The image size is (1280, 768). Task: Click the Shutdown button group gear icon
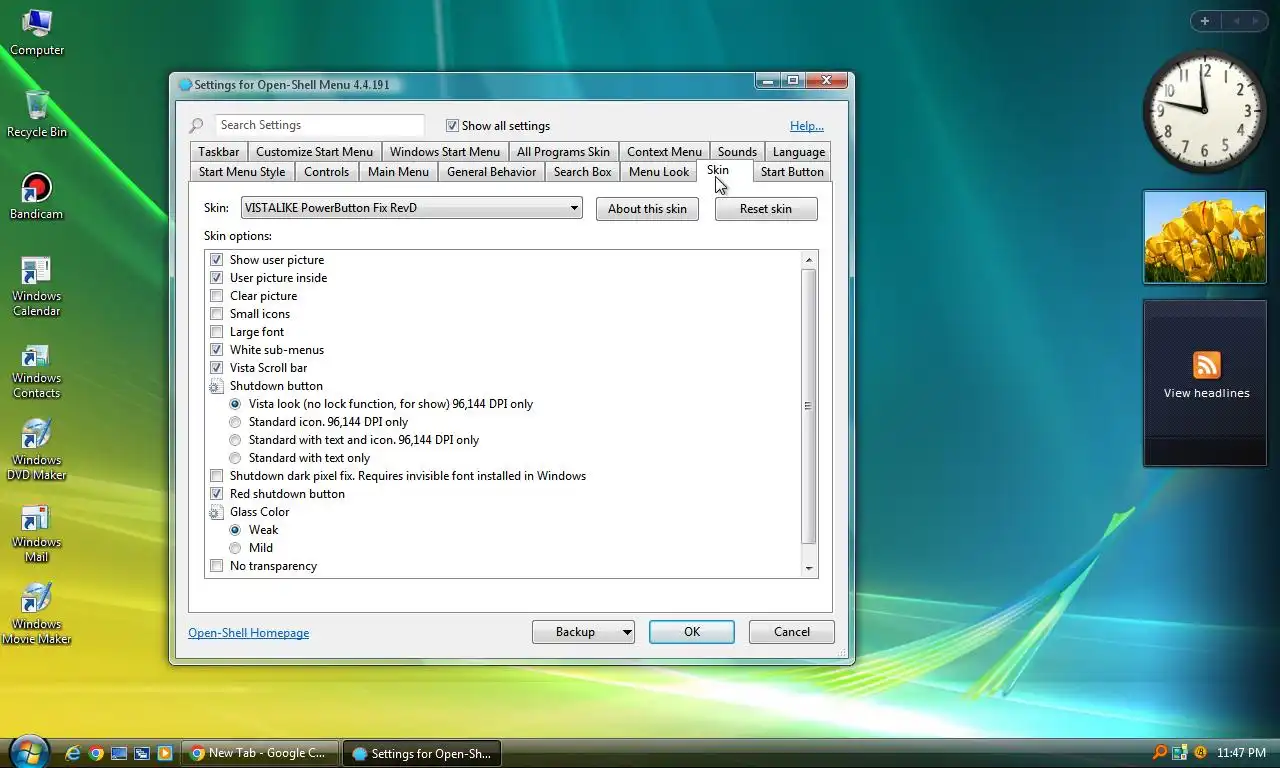(x=217, y=386)
